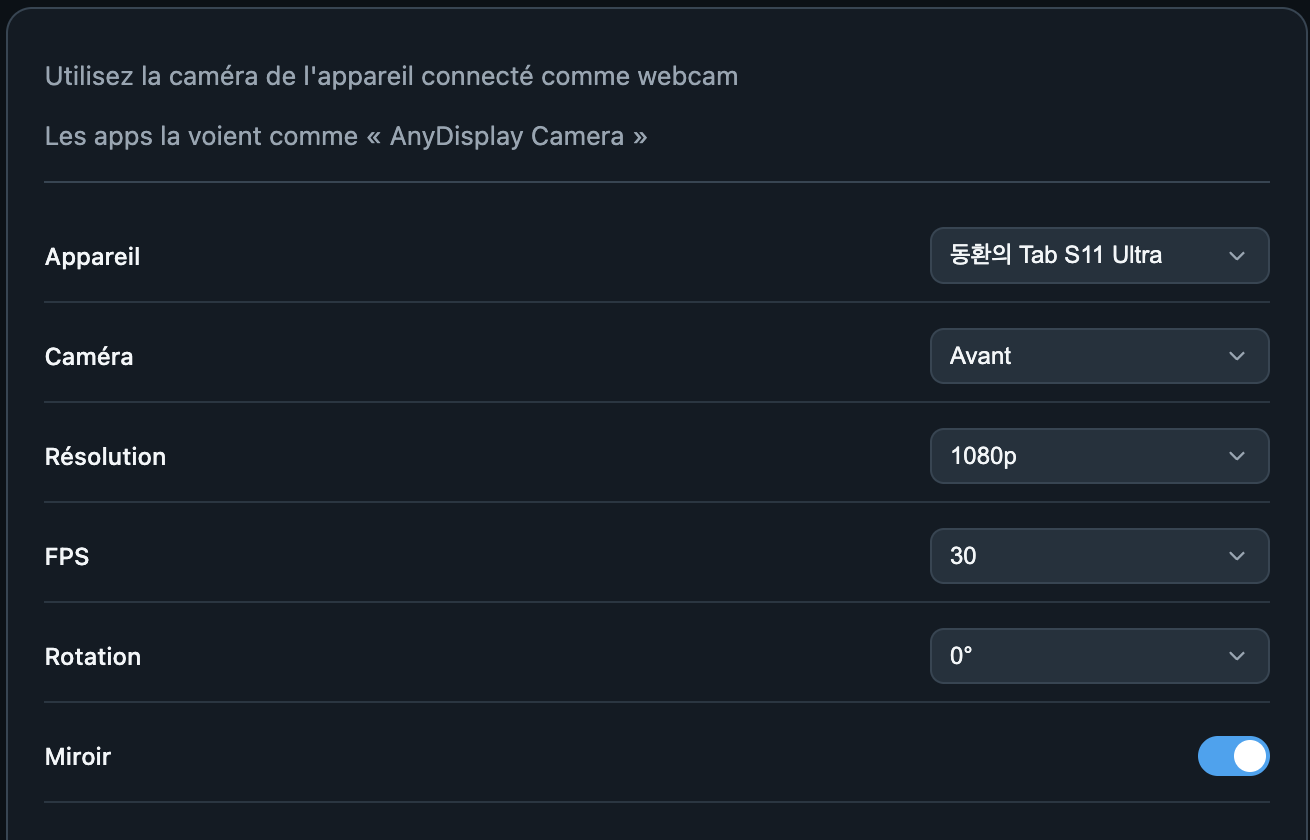1310x840 pixels.
Task: Click the chevron arrow beside 1080p
Action: pos(1237,456)
